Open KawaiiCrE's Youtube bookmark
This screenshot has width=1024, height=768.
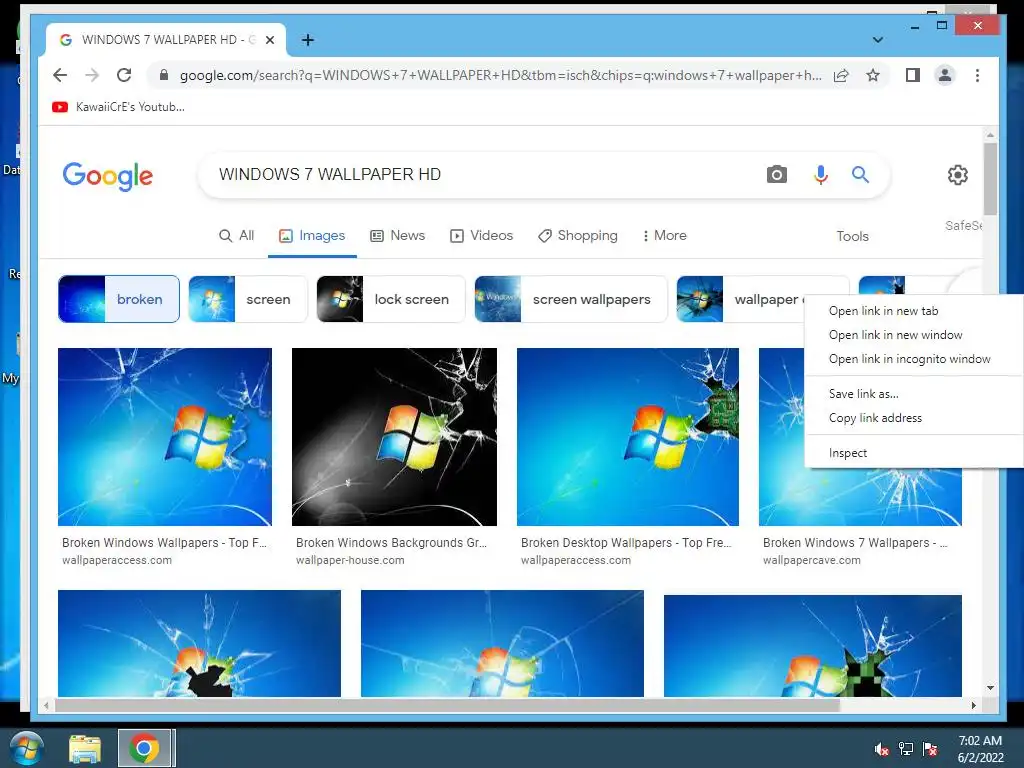coord(119,106)
